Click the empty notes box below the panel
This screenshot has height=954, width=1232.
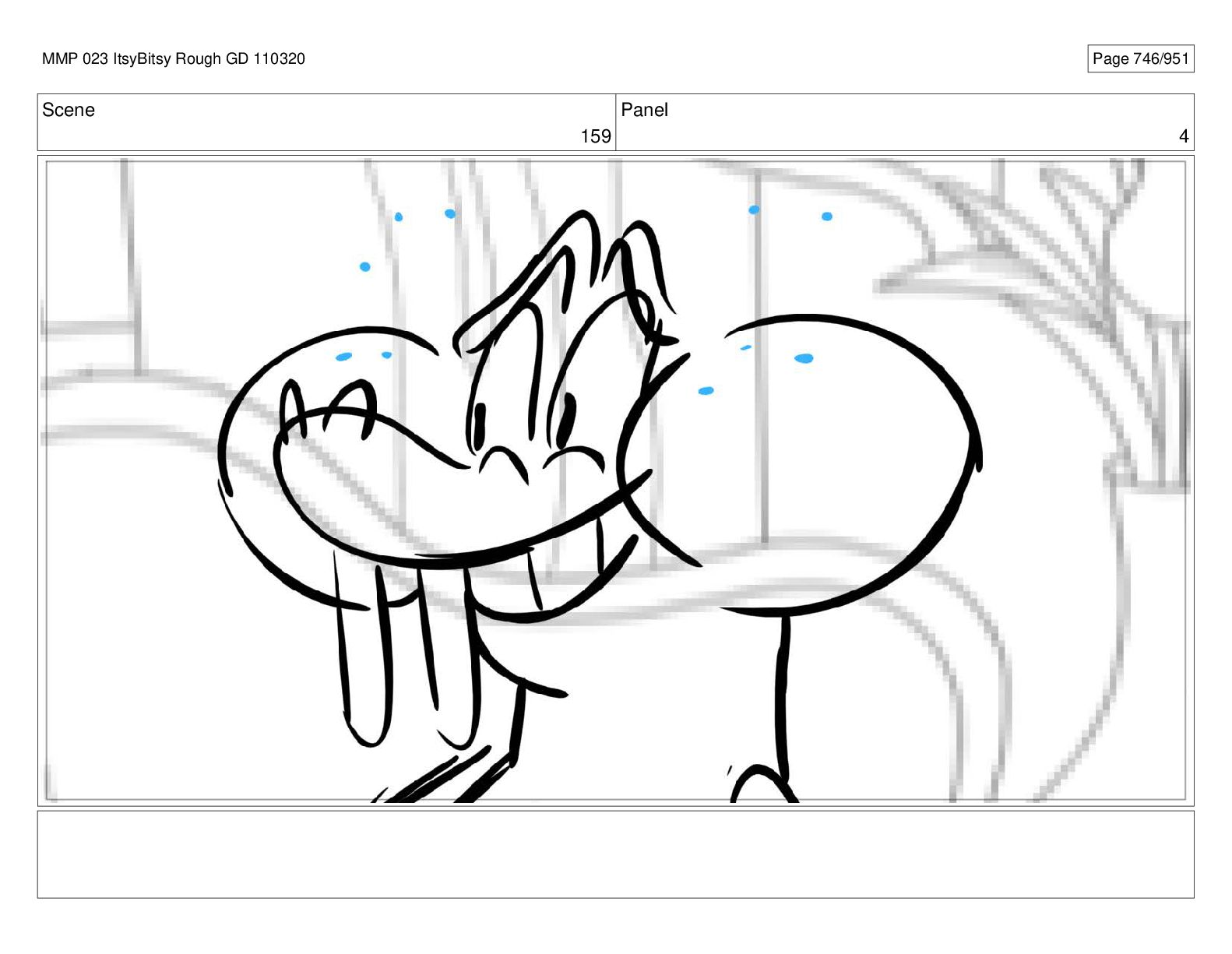click(x=615, y=854)
